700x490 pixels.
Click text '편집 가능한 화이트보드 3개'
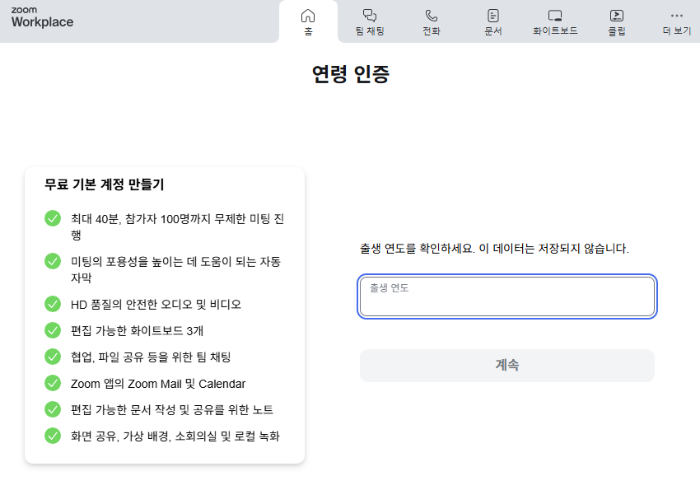[137, 331]
